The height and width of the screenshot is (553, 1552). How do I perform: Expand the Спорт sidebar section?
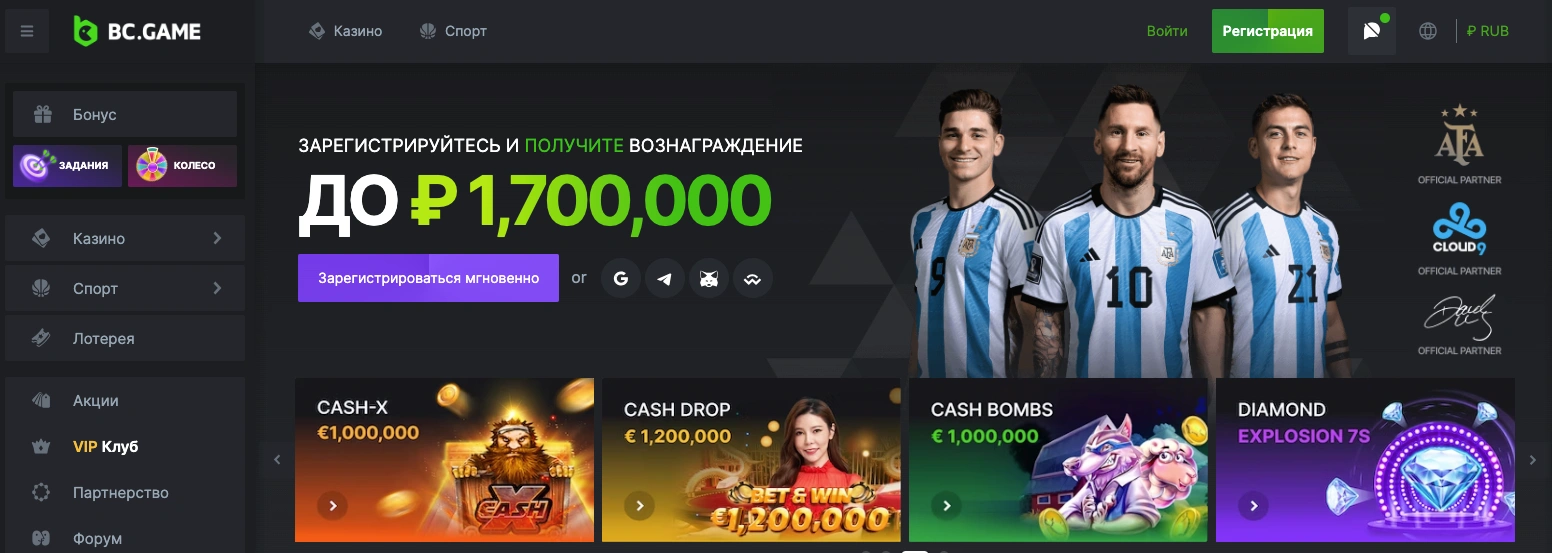[125, 289]
